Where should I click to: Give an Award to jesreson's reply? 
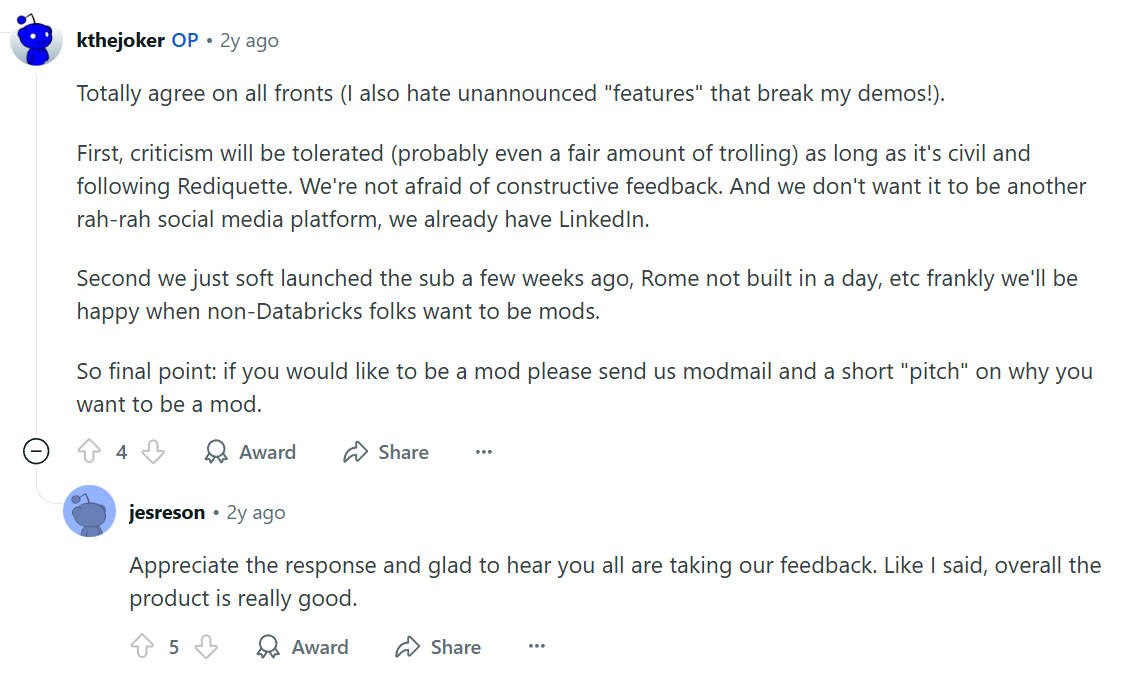(x=302, y=646)
